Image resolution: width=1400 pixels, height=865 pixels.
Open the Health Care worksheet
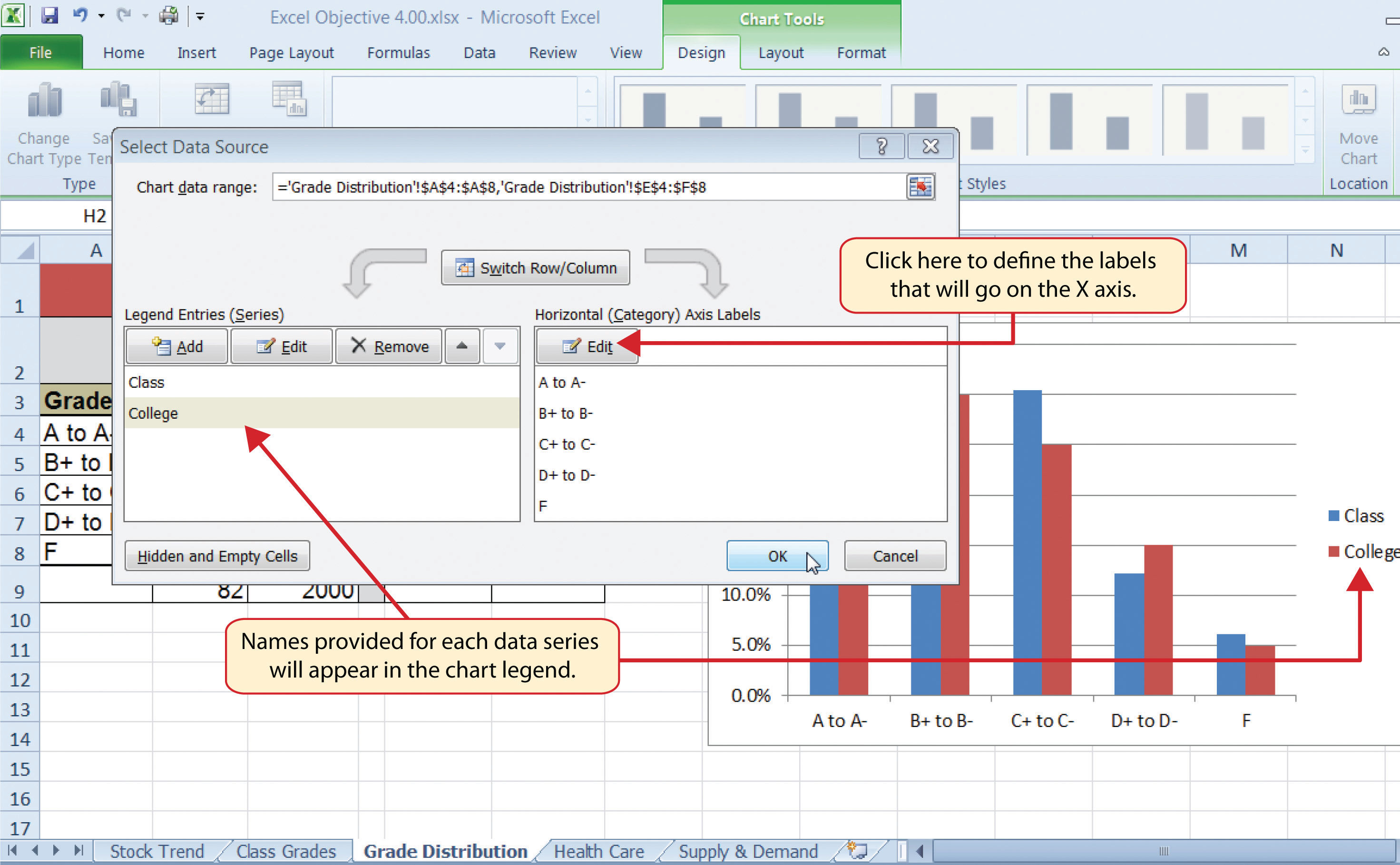click(598, 851)
